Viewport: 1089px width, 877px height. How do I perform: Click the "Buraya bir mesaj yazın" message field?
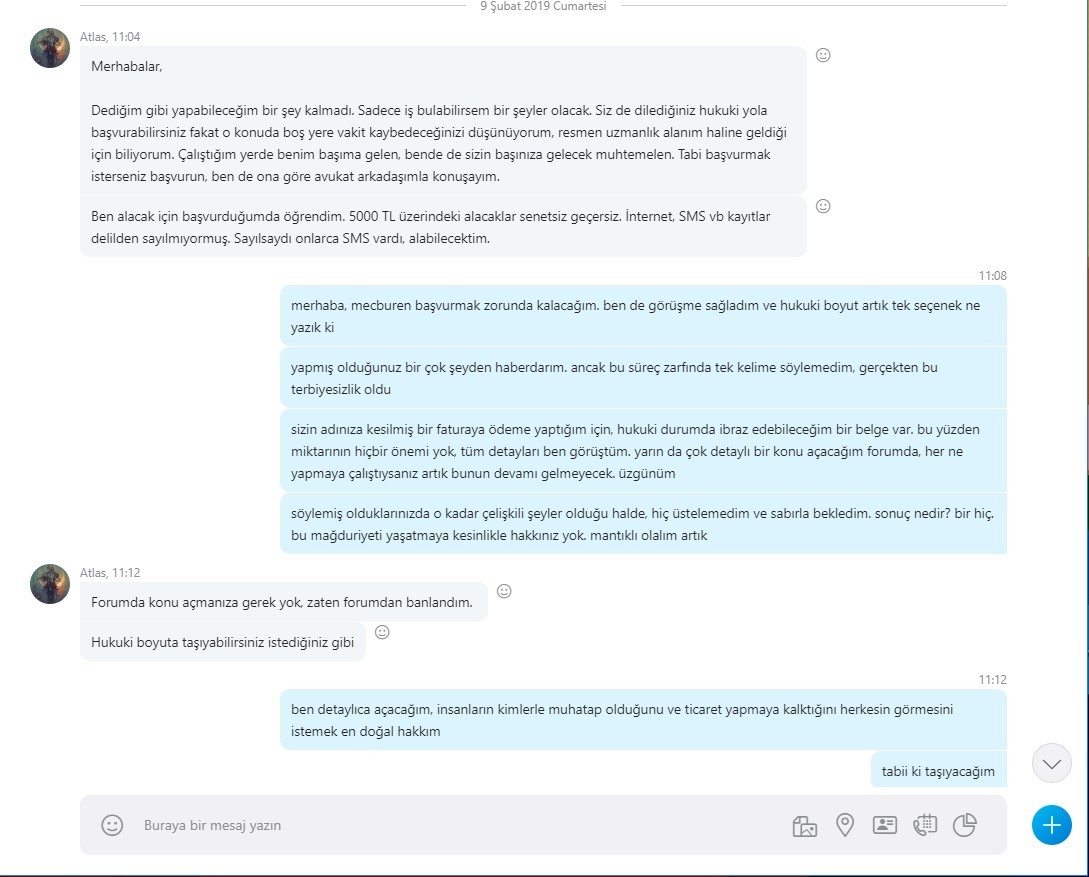pyautogui.click(x=458, y=825)
